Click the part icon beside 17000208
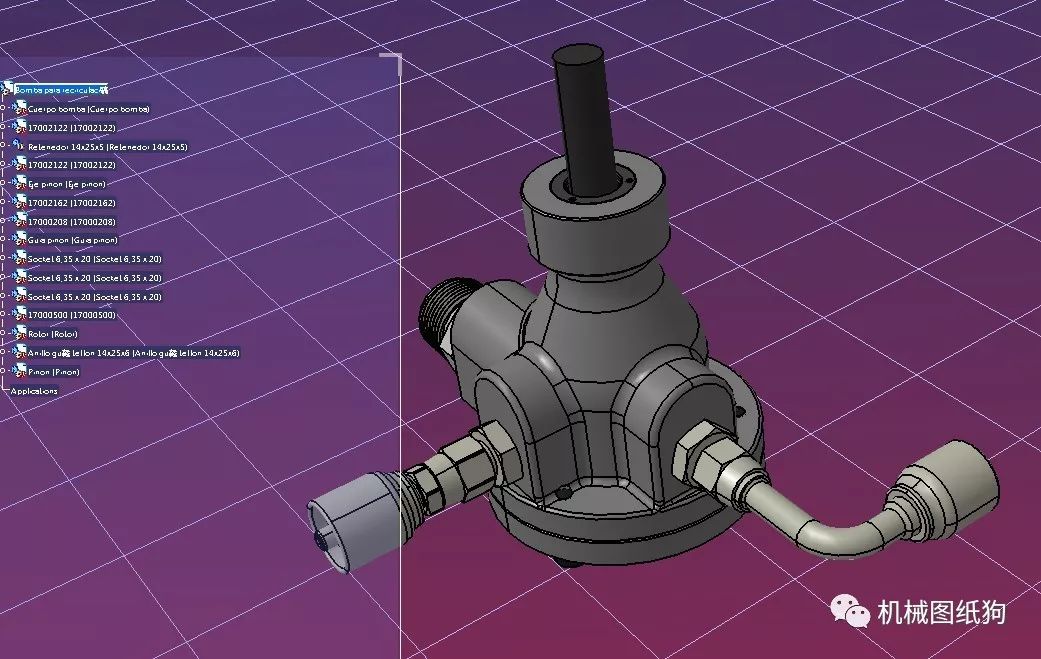 click(20, 221)
